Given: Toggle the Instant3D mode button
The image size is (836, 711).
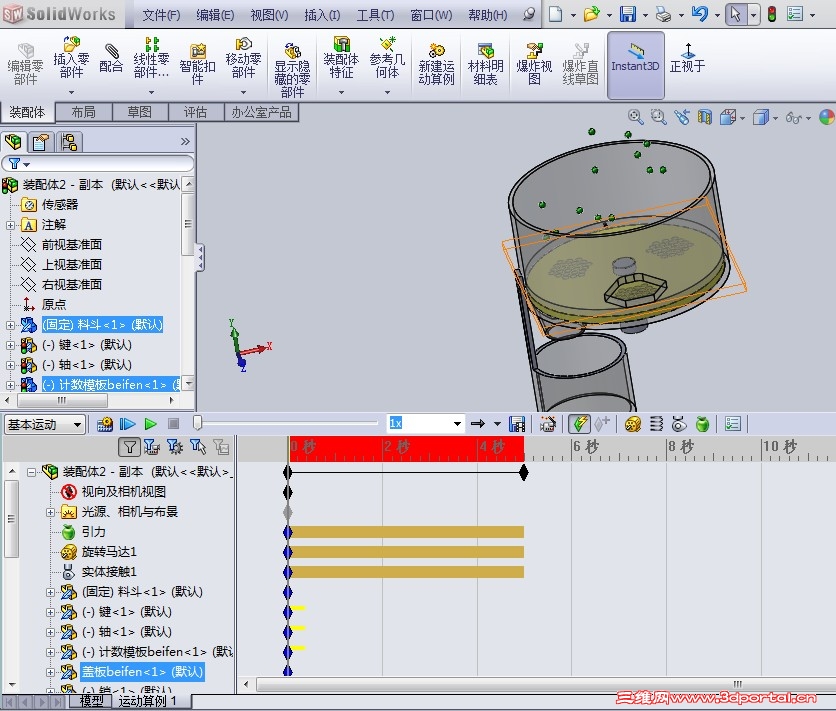Looking at the screenshot, I should click(x=634, y=63).
